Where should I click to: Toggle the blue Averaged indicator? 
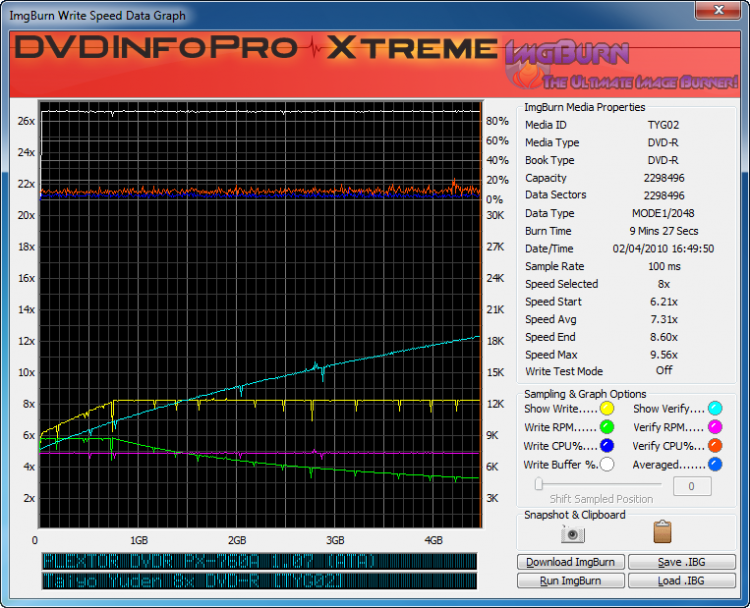point(715,465)
